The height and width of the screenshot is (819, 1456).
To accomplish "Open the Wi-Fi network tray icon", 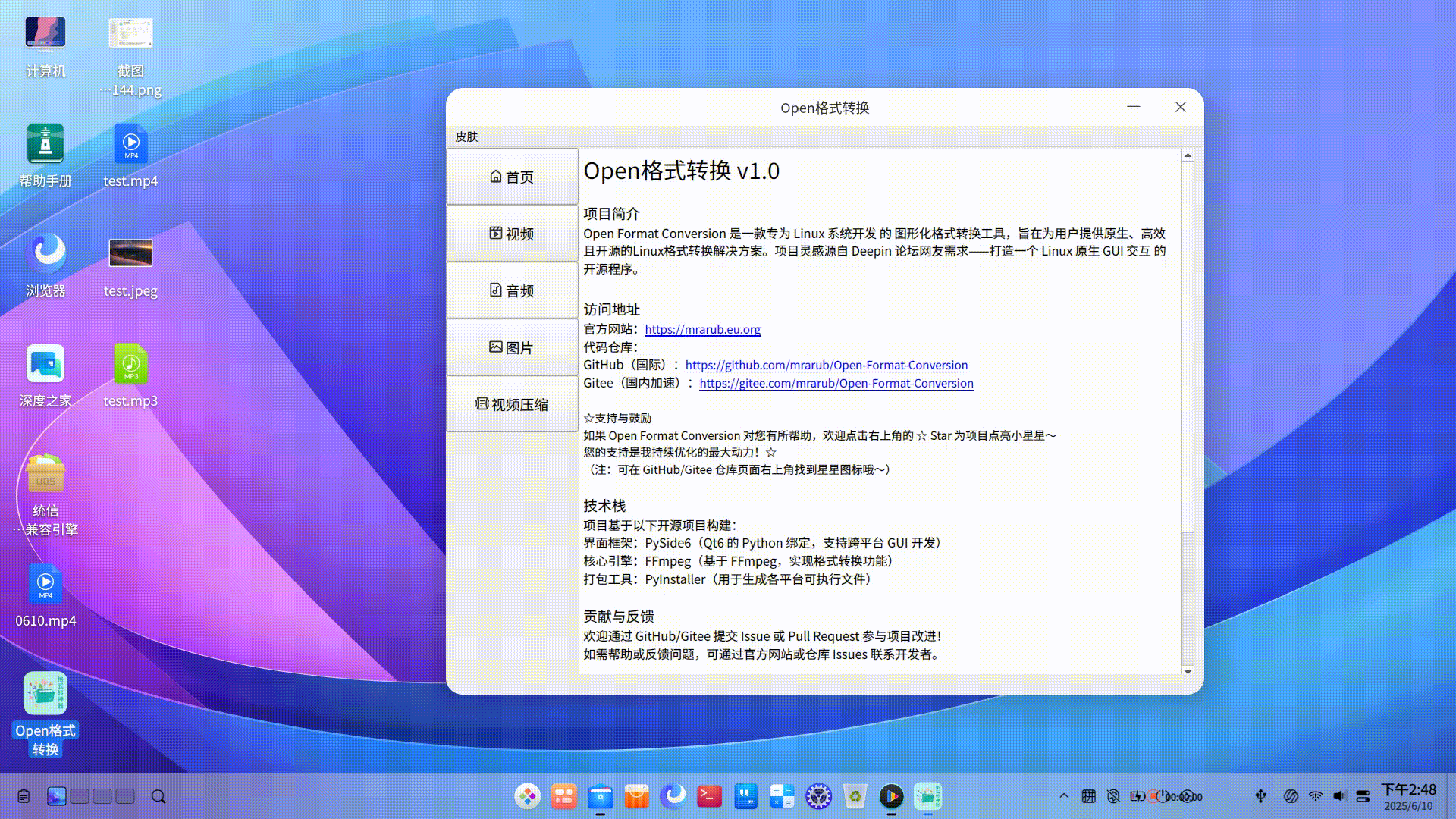I will [1316, 796].
